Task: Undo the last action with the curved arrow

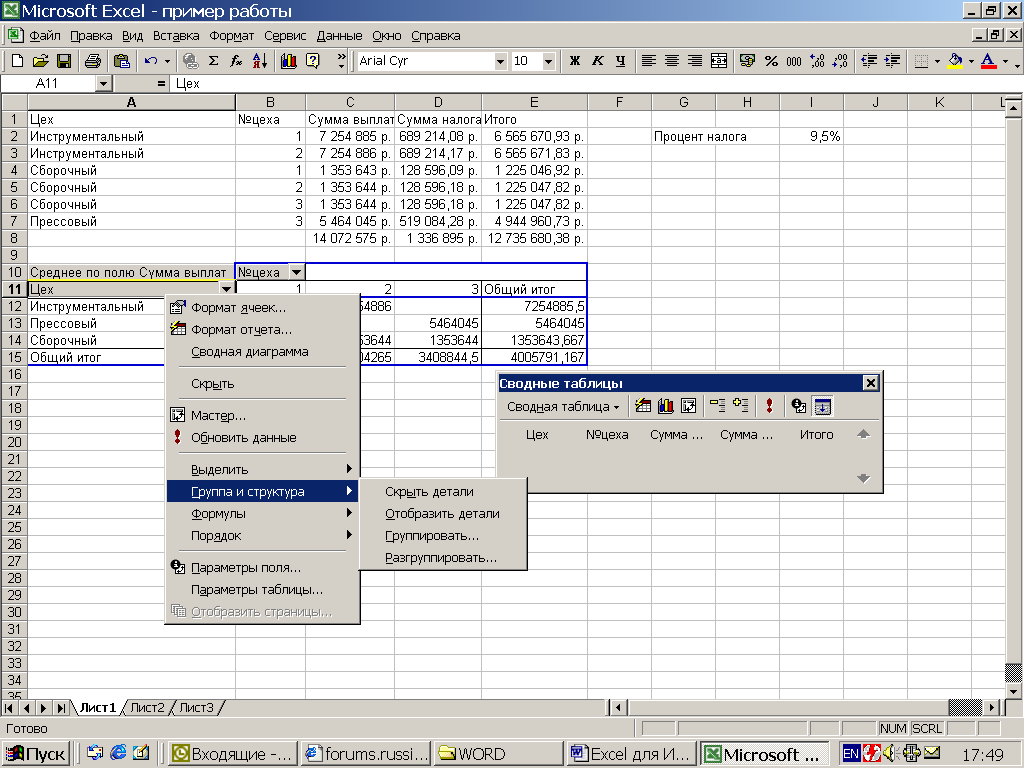Action: coord(151,61)
